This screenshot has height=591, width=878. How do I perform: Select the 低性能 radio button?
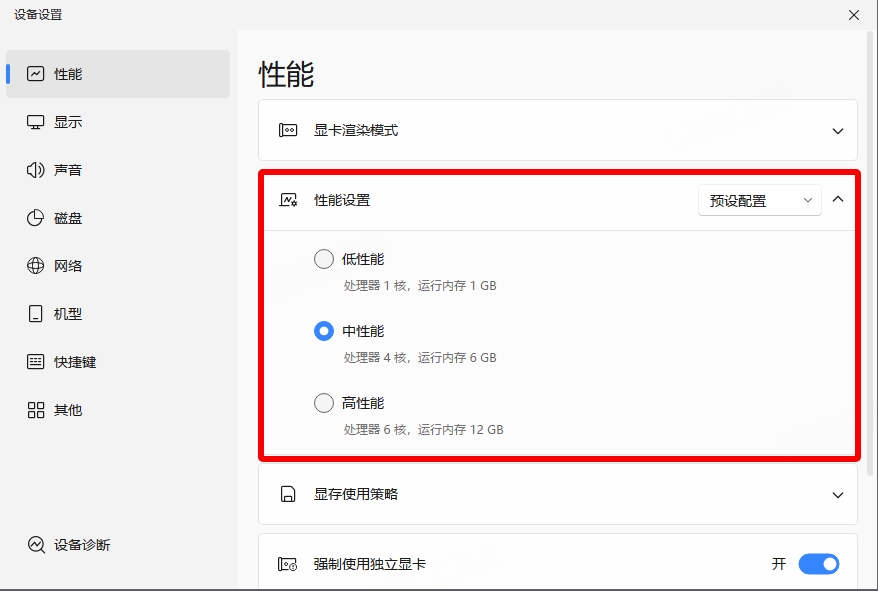pyautogui.click(x=324, y=259)
